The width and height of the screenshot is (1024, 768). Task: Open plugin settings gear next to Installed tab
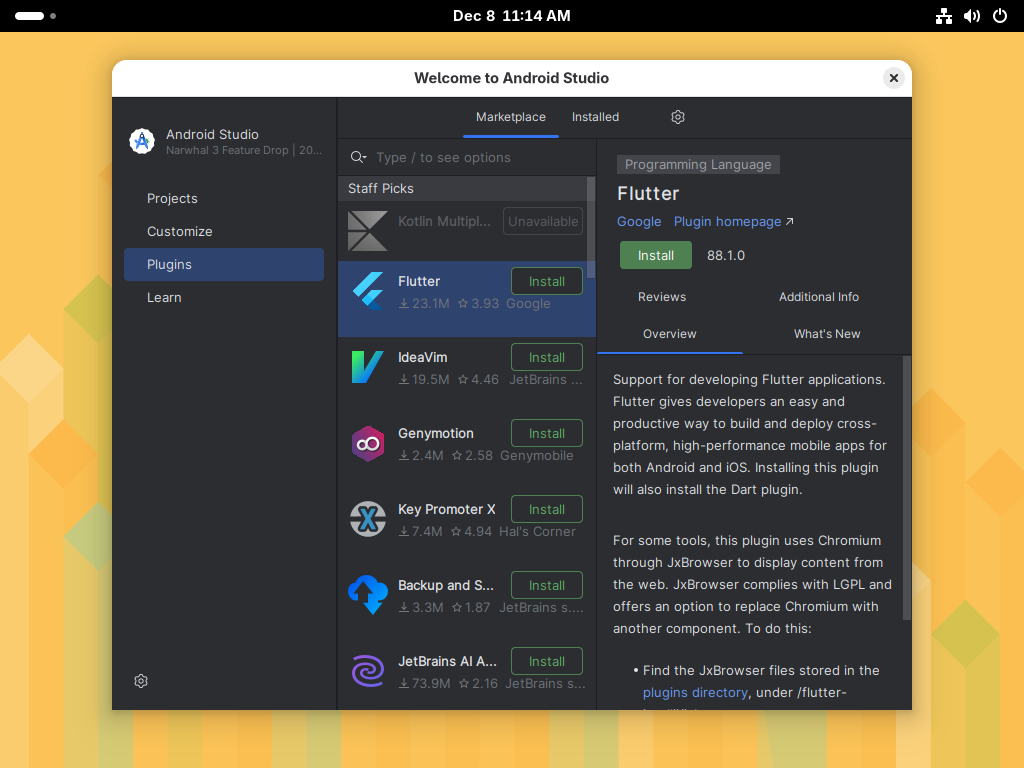point(678,117)
